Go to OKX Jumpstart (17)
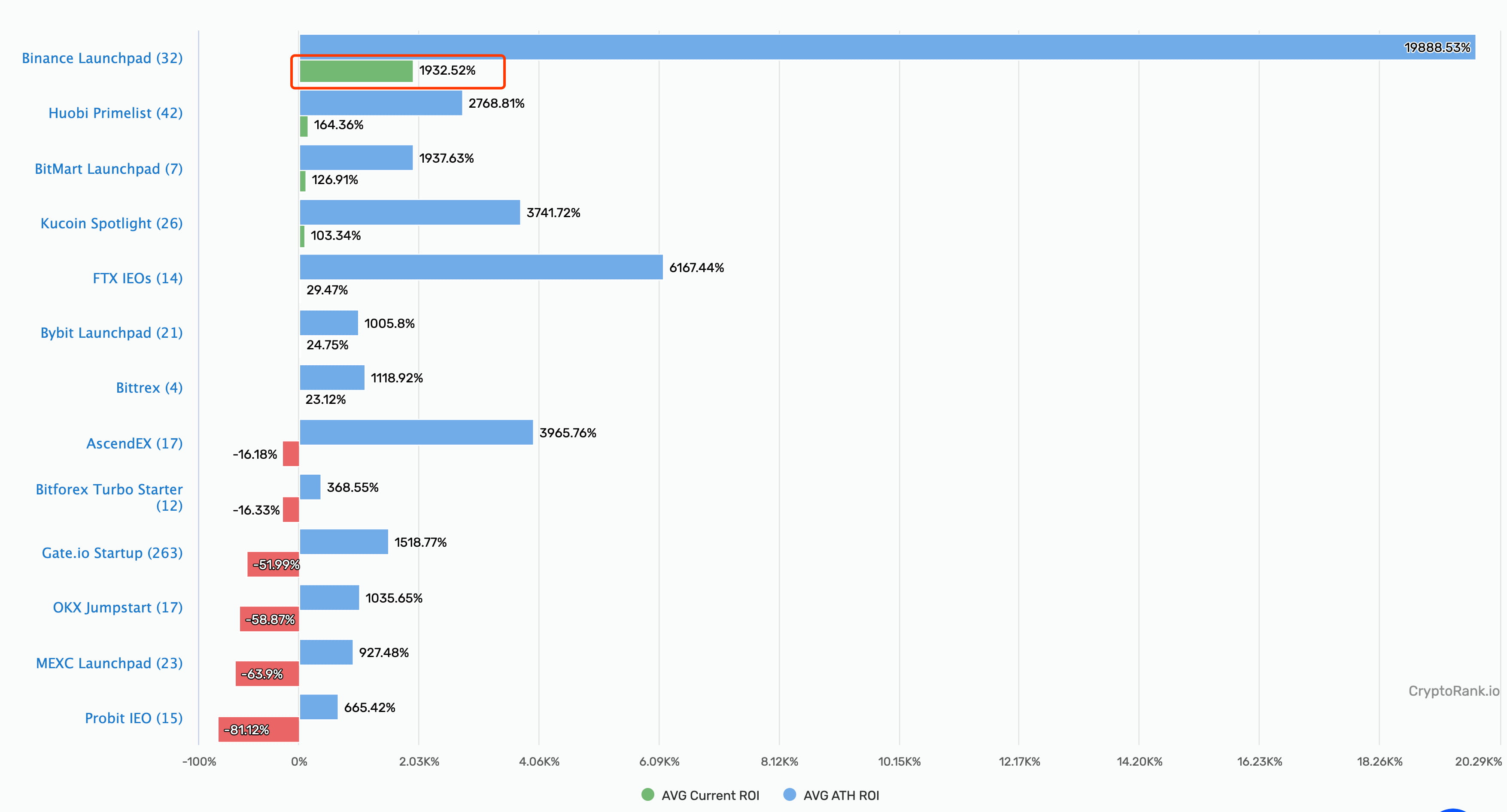The height and width of the screenshot is (812, 1507). (x=118, y=607)
